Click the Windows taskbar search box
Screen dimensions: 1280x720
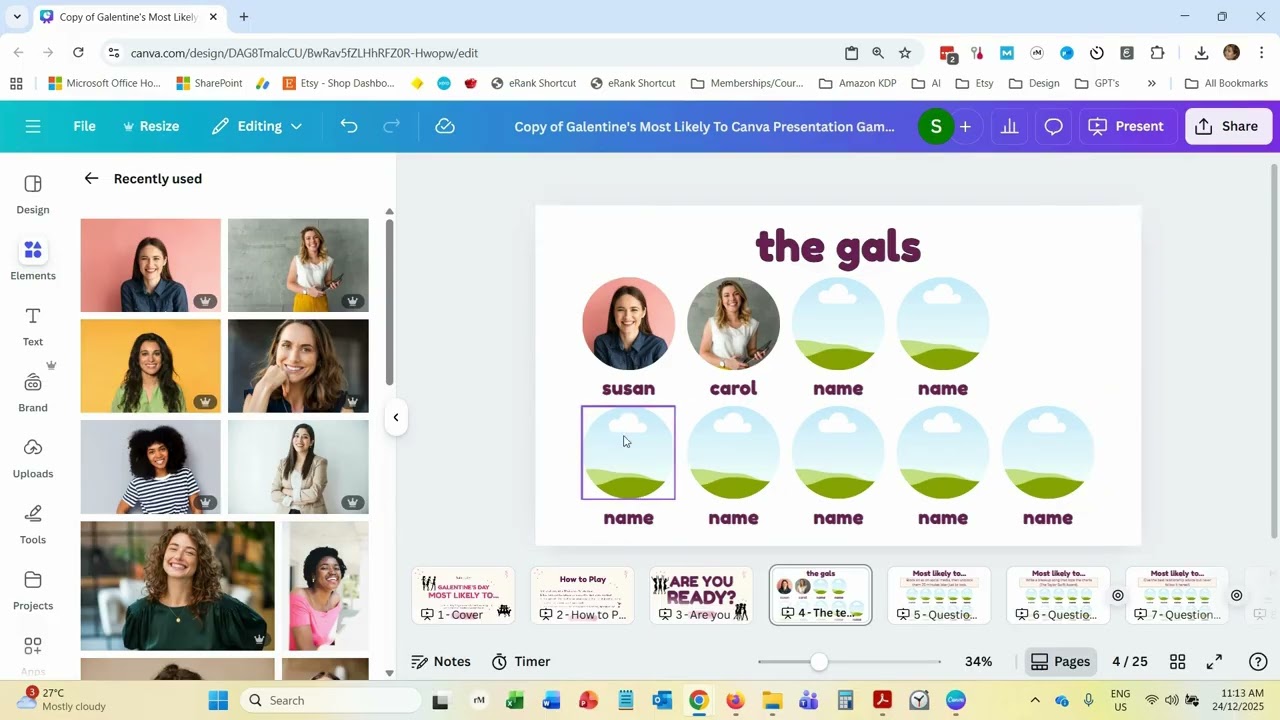[332, 700]
